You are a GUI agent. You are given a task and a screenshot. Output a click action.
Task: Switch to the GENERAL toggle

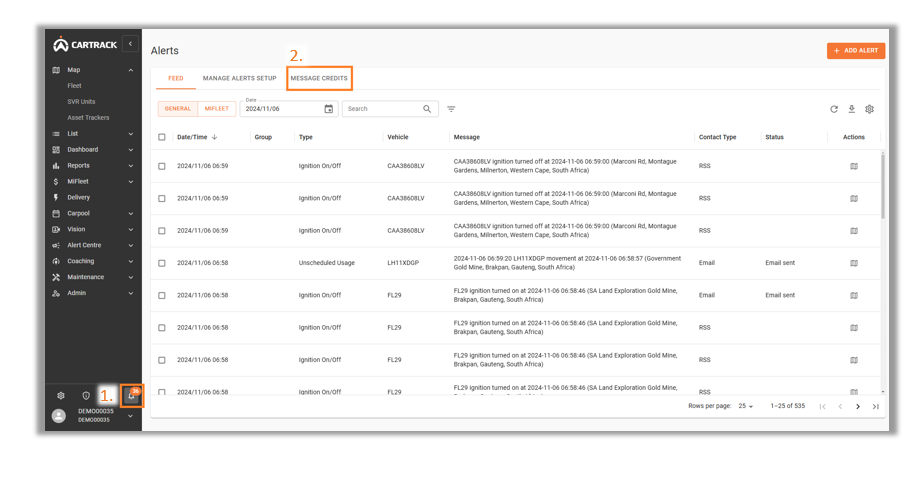(178, 109)
